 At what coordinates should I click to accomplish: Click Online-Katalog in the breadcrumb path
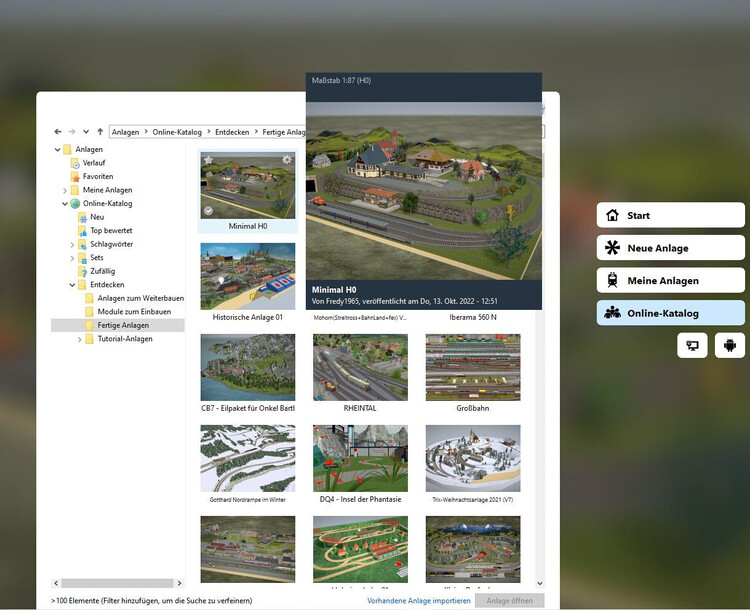[x=177, y=132]
